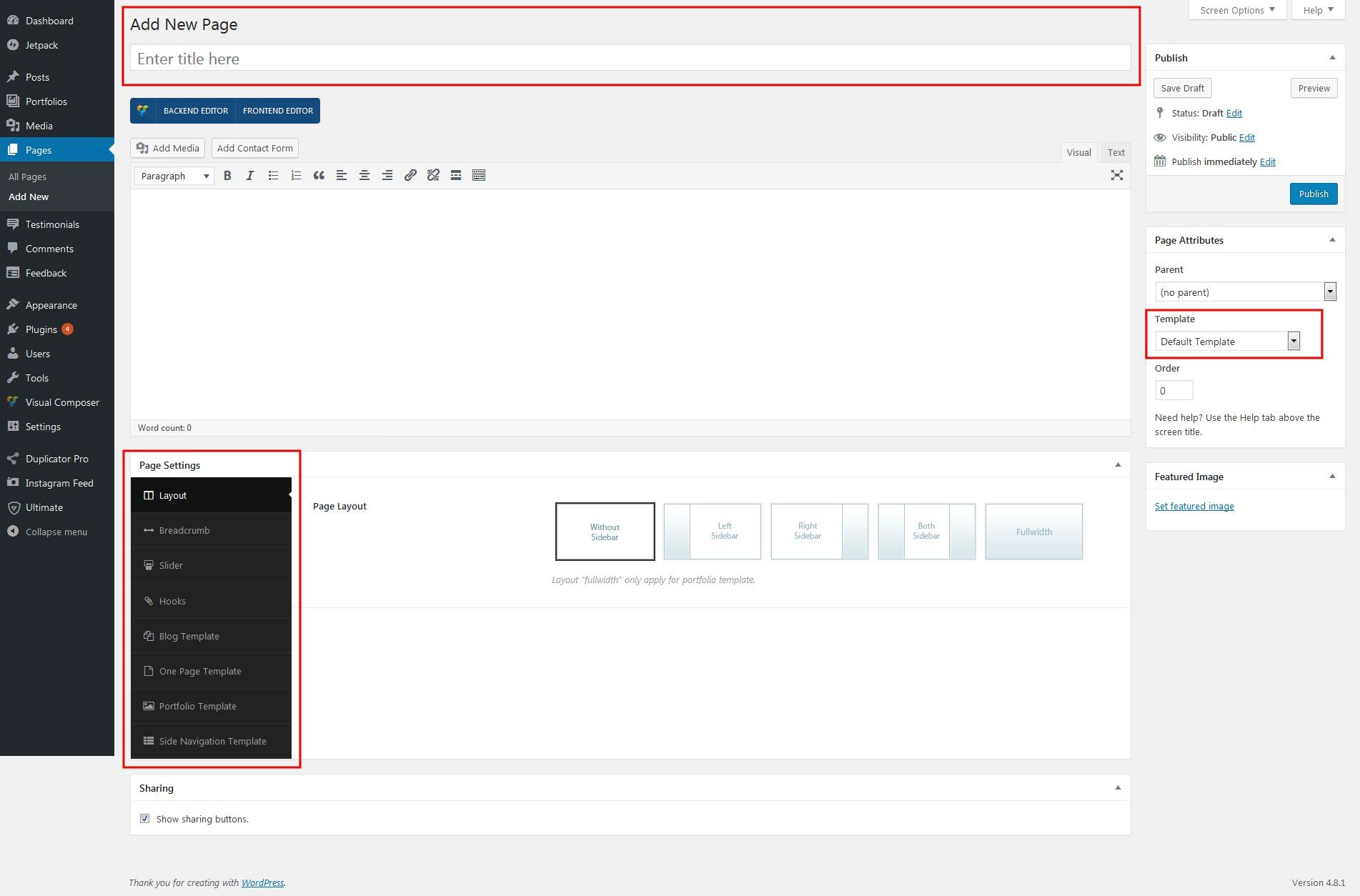
Task: Open Side Navigation Template settings tab
Action: [211, 741]
